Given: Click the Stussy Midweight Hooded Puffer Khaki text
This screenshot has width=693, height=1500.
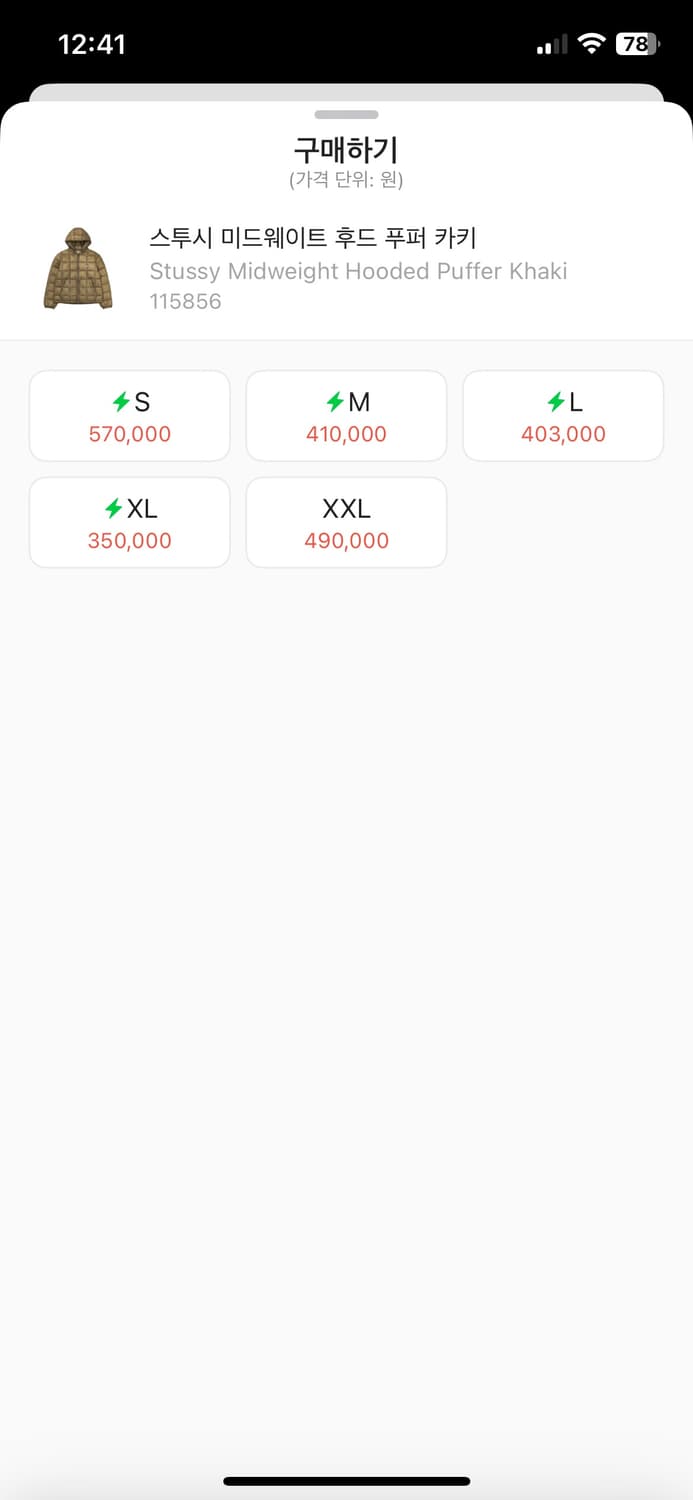Looking at the screenshot, I should pyautogui.click(x=358, y=271).
